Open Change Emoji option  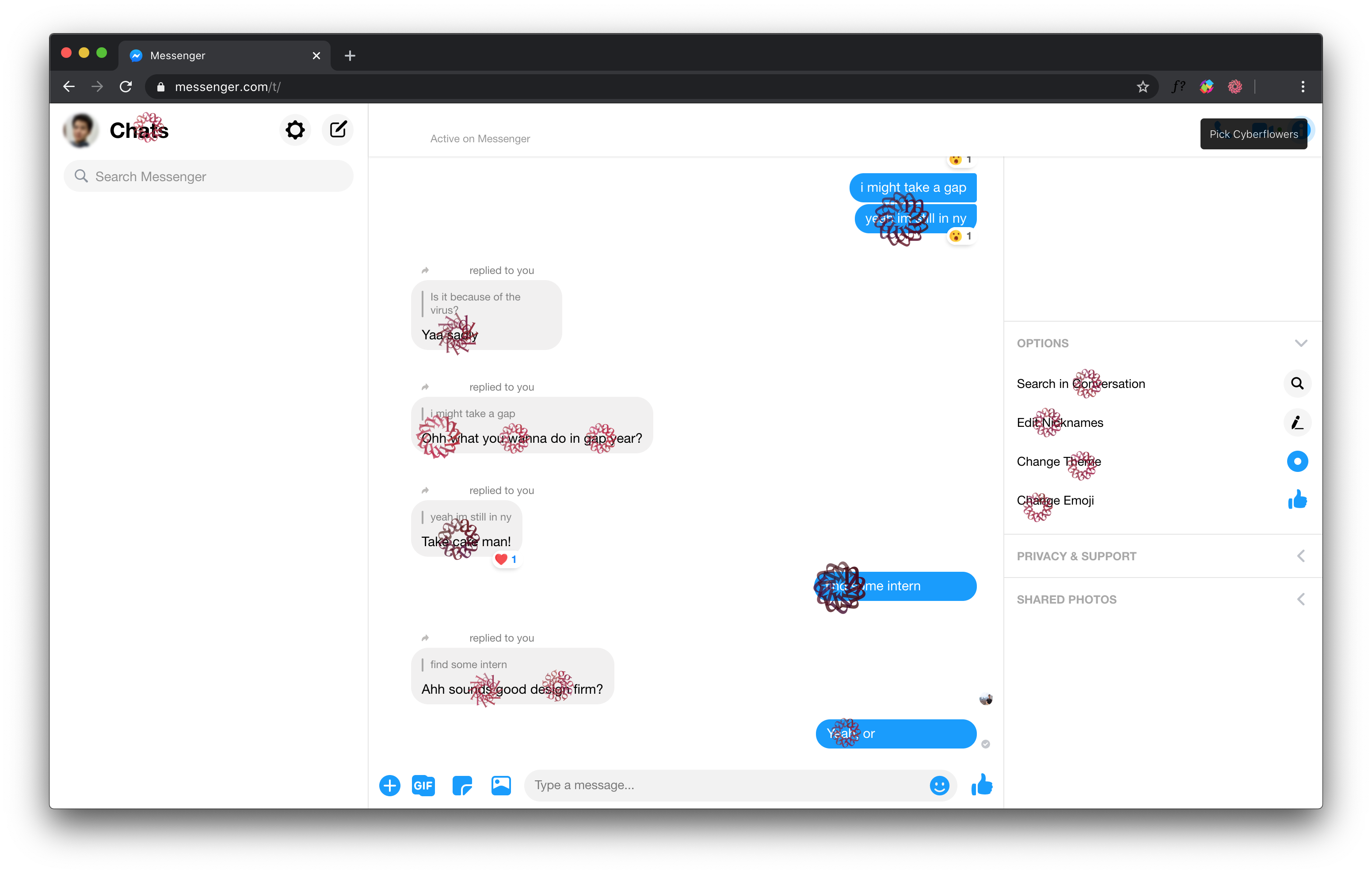click(x=1055, y=500)
